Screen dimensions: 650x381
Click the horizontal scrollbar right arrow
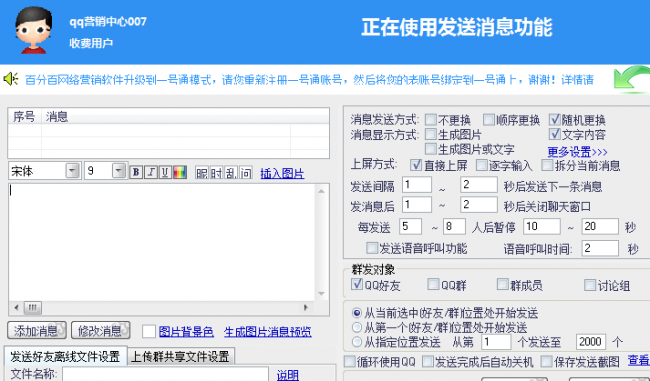point(306,308)
